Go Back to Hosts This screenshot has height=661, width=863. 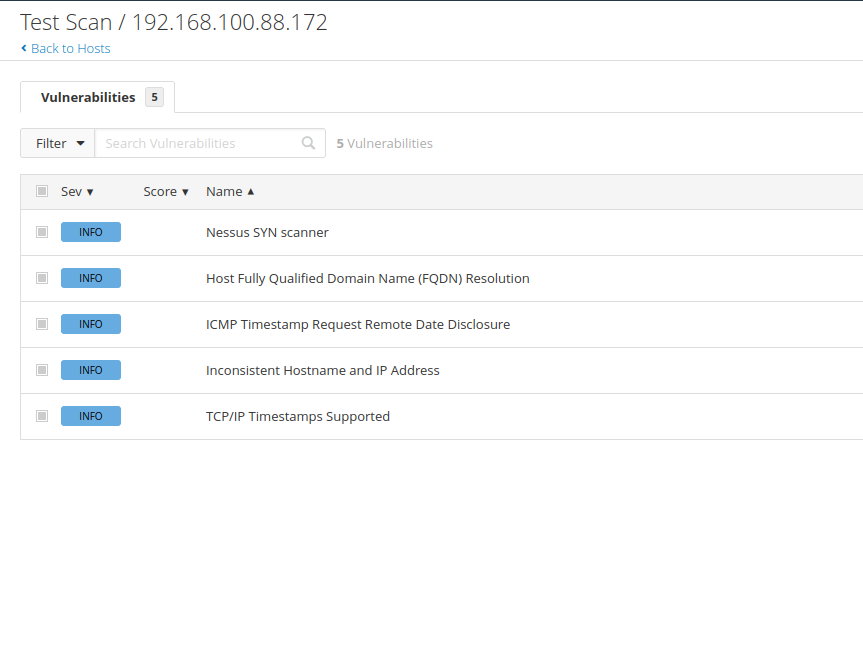point(70,48)
